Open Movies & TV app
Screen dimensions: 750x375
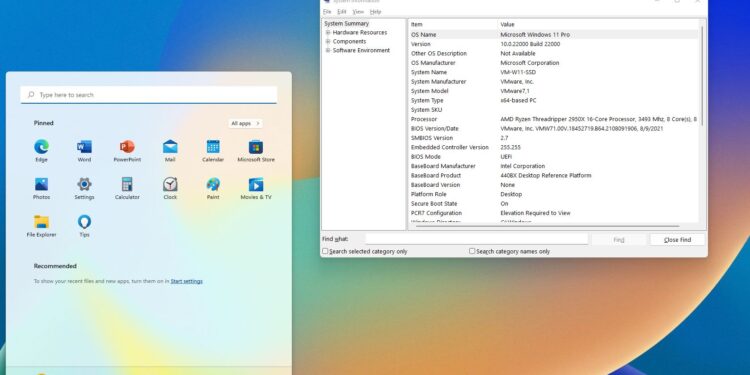[x=256, y=184]
